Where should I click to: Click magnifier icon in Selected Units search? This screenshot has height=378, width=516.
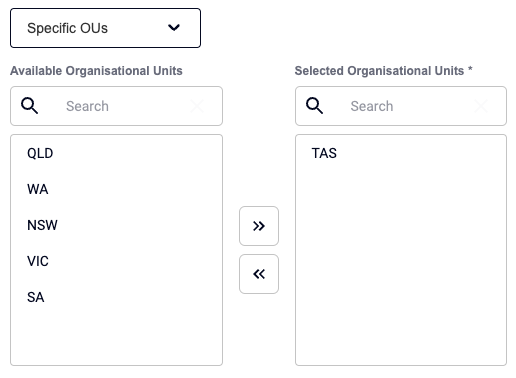click(x=314, y=106)
